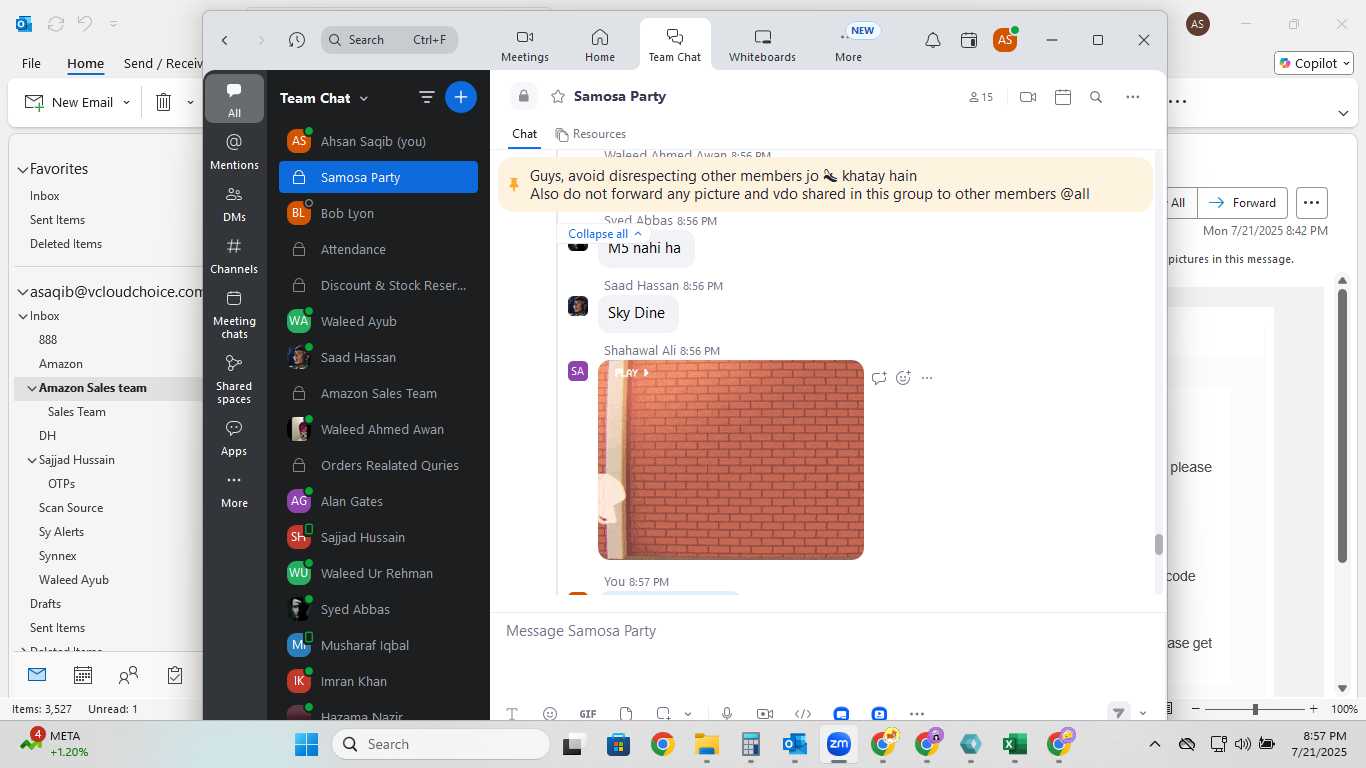Record an audio message with microphone icon

point(727,714)
